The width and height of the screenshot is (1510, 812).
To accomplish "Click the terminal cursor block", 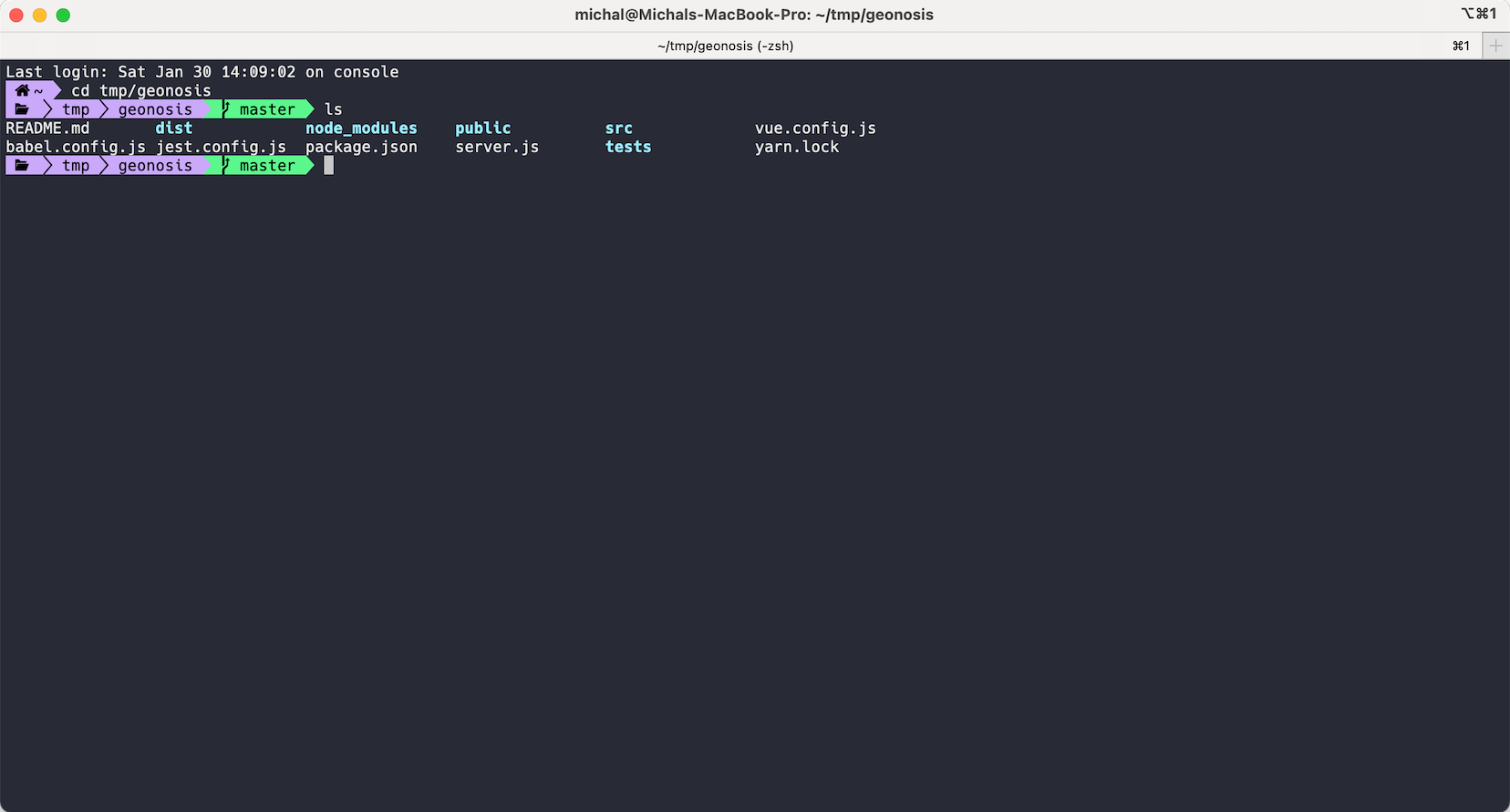I will pos(329,166).
